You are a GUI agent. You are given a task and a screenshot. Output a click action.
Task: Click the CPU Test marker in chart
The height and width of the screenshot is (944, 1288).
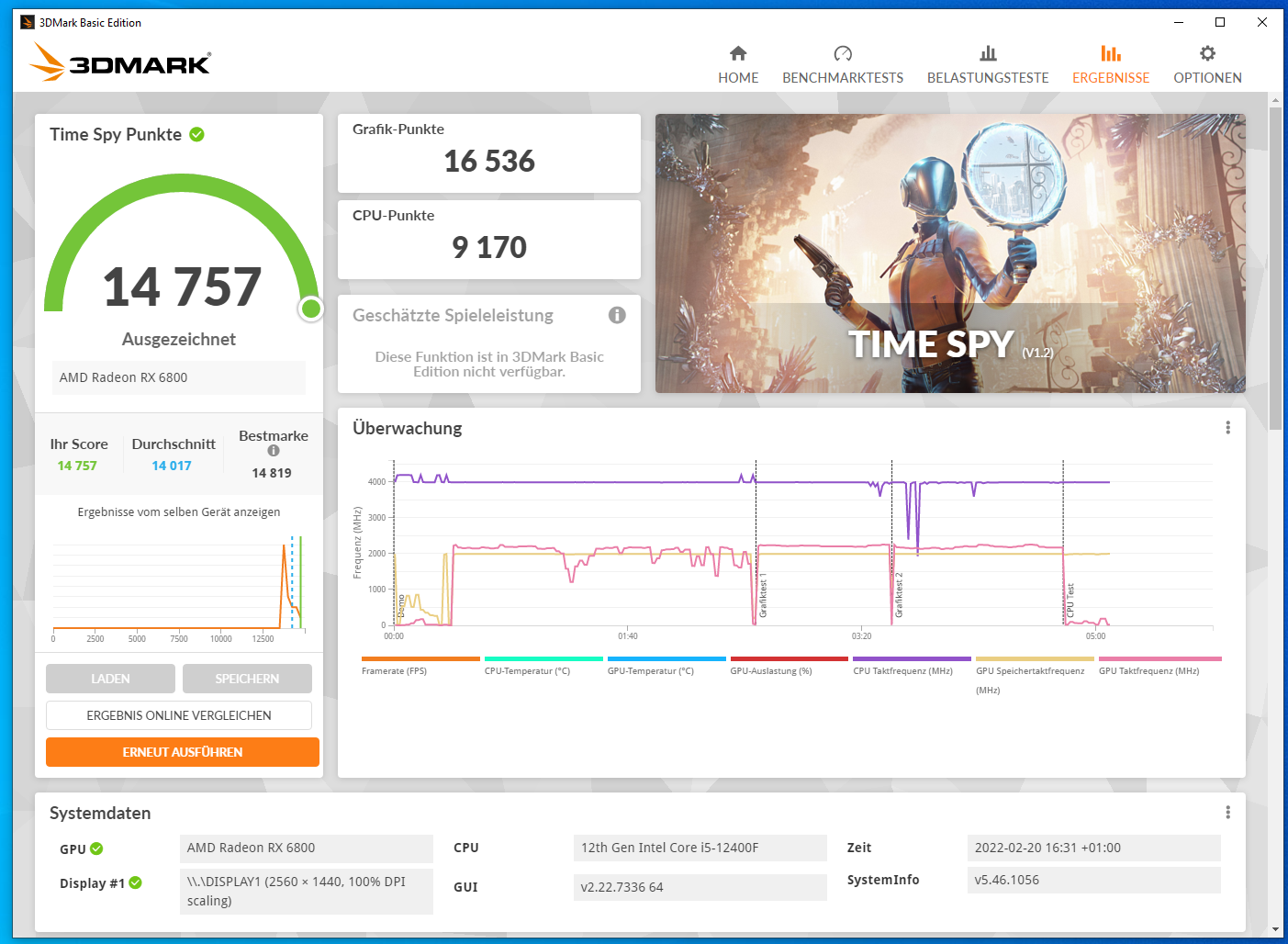pos(1070,601)
